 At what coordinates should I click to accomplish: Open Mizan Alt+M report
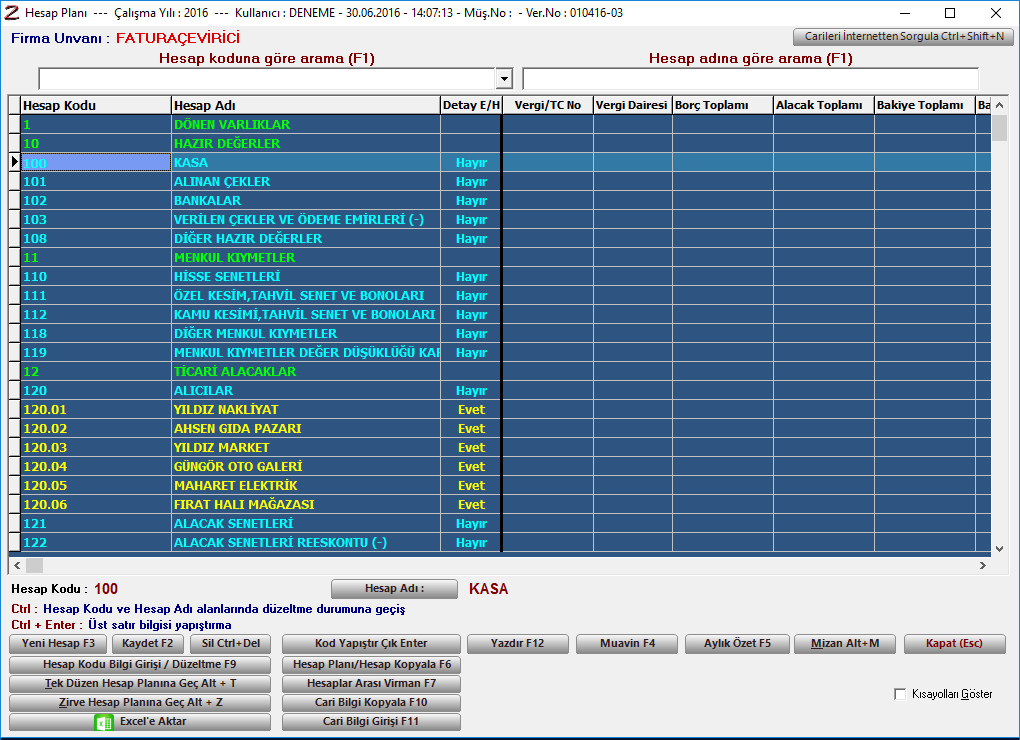tap(845, 644)
